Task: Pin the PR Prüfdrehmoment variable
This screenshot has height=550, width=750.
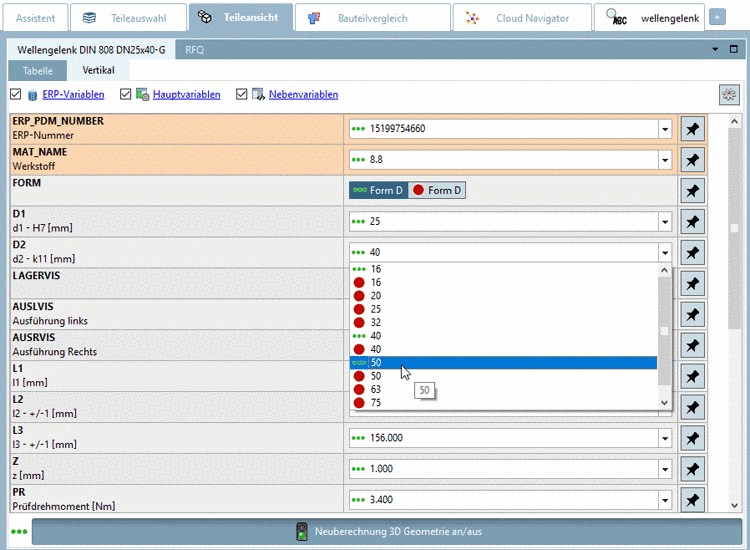Action: (692, 500)
